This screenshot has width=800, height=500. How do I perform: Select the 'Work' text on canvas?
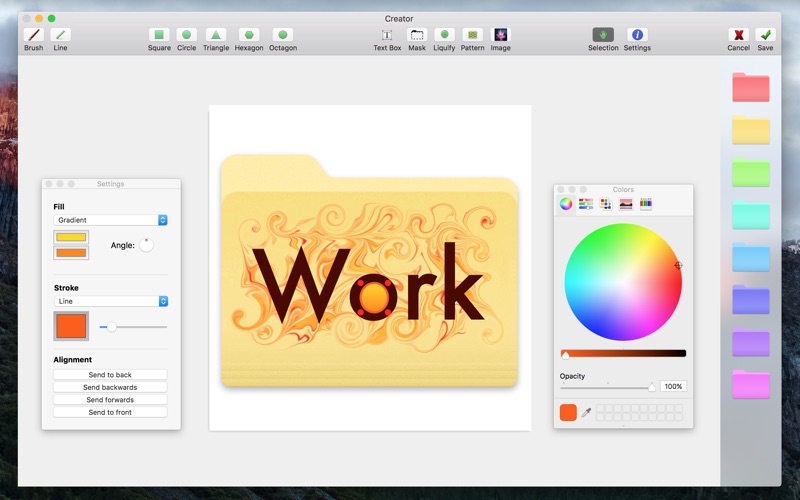pyautogui.click(x=367, y=283)
